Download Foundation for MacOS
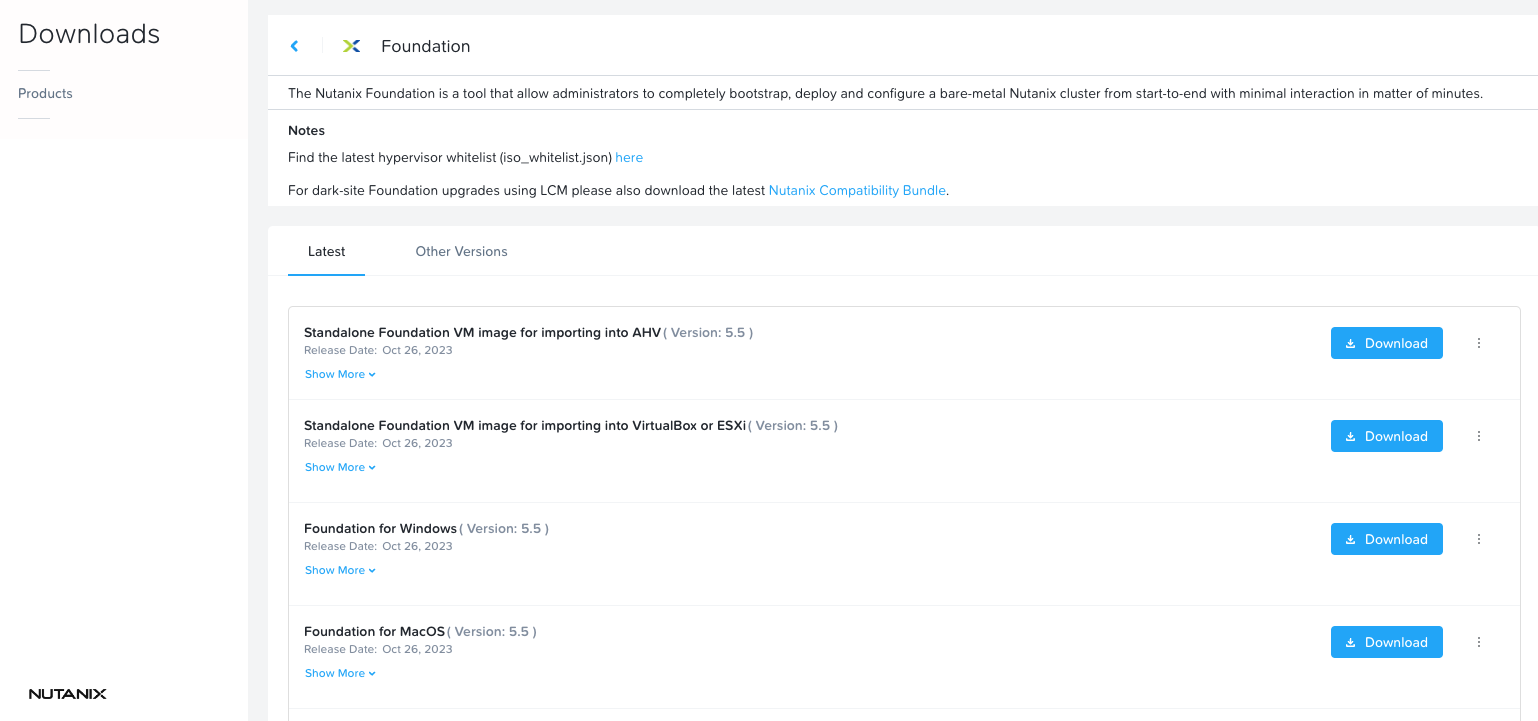 point(1386,642)
